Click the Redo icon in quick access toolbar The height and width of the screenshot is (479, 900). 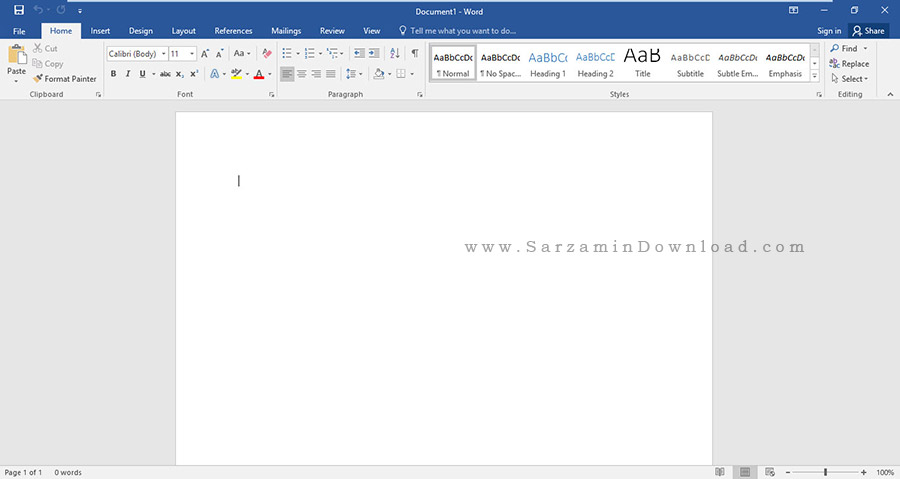point(61,10)
